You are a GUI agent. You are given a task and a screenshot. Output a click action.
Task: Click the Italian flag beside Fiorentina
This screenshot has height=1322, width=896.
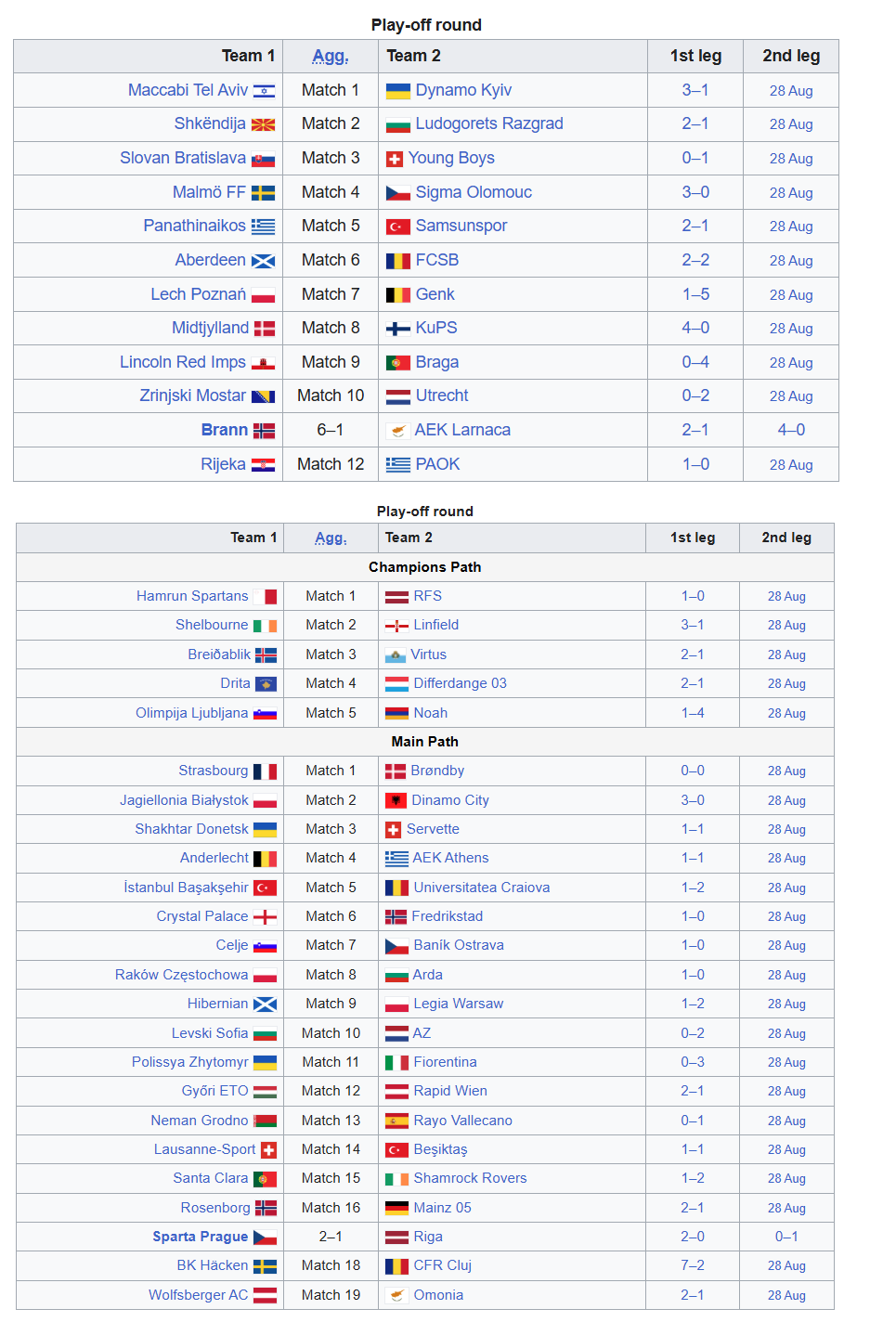pos(396,1063)
